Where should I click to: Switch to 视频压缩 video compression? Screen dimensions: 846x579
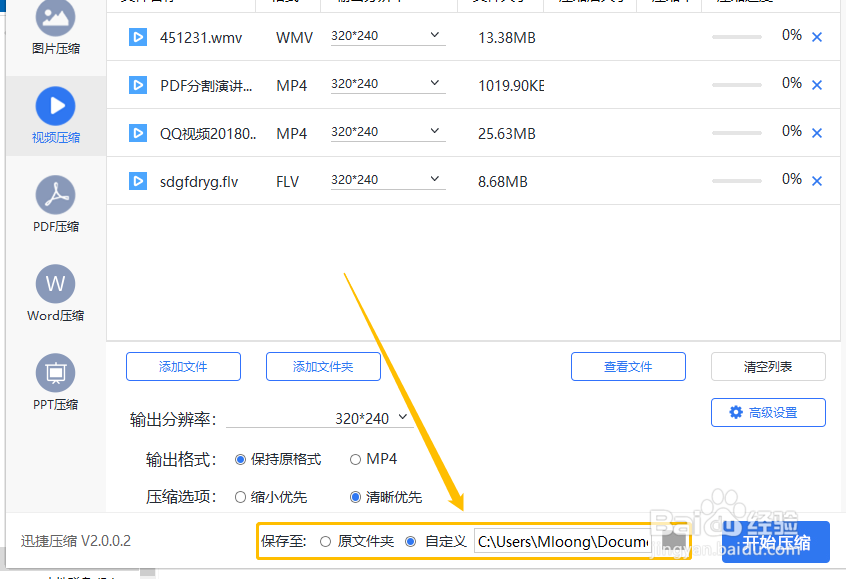(56, 115)
